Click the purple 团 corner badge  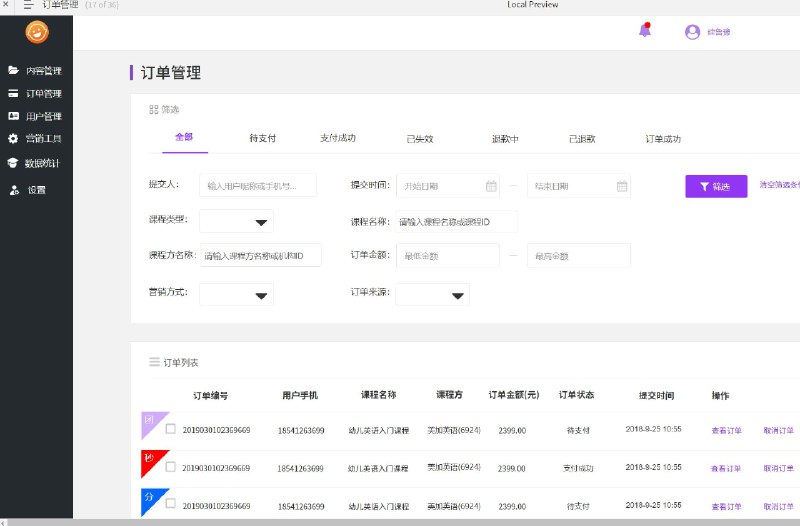[x=151, y=421]
